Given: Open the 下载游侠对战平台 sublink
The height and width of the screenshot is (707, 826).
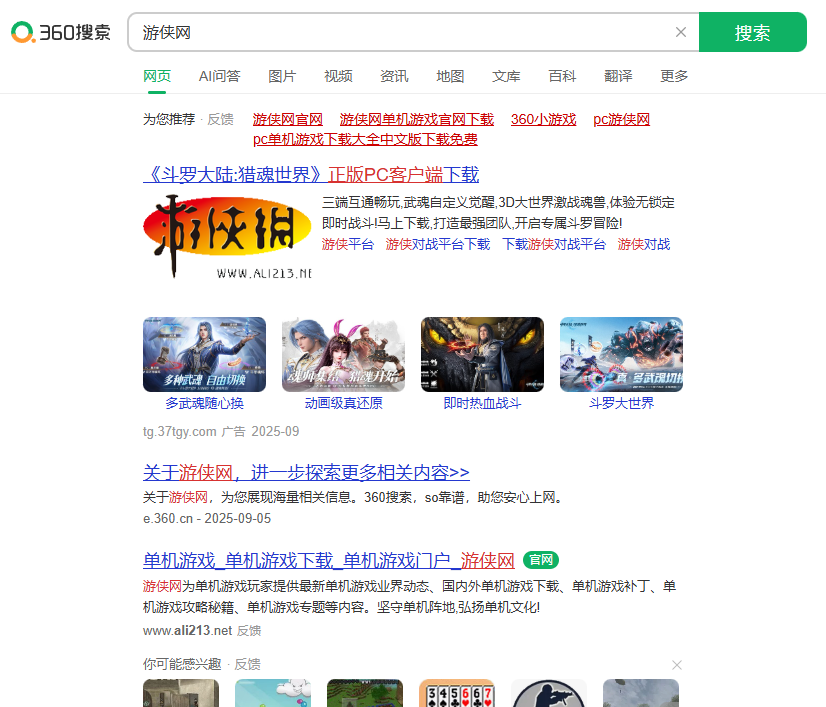Looking at the screenshot, I should 554,244.
